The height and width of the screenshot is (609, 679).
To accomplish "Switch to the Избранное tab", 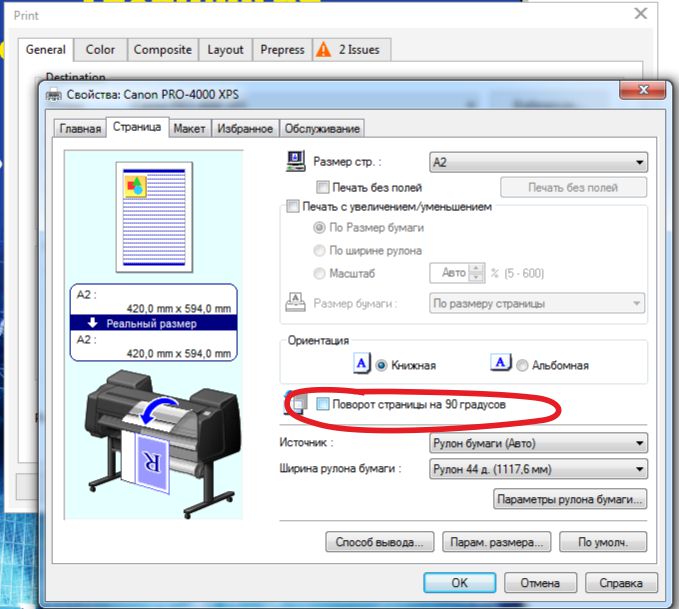I will (245, 129).
